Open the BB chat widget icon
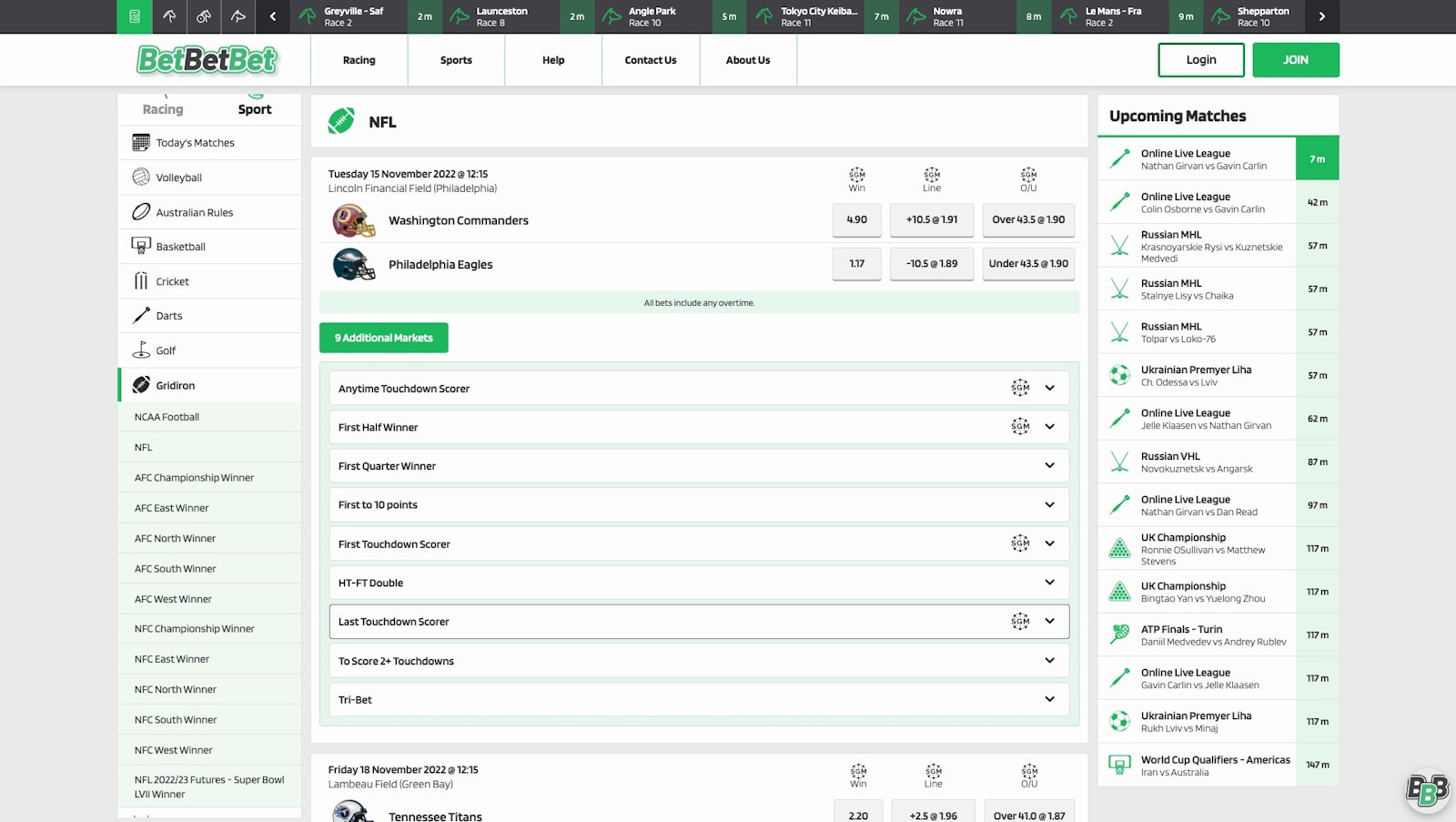Viewport: 1456px width, 822px height. 1426,790
